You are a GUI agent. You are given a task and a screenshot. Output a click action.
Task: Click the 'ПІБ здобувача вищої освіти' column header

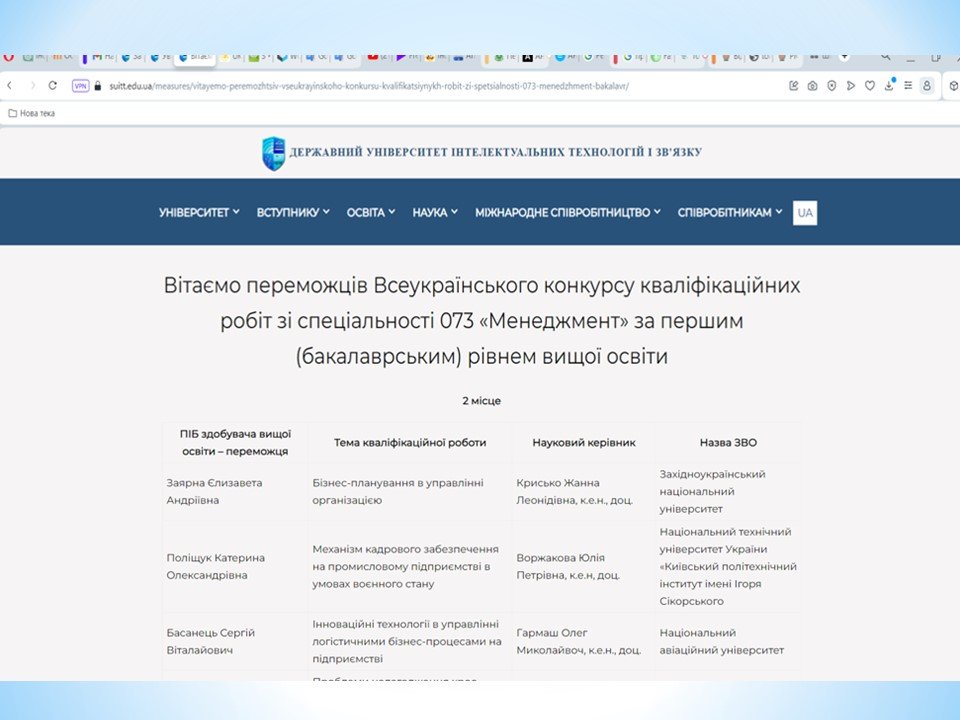tap(235, 443)
